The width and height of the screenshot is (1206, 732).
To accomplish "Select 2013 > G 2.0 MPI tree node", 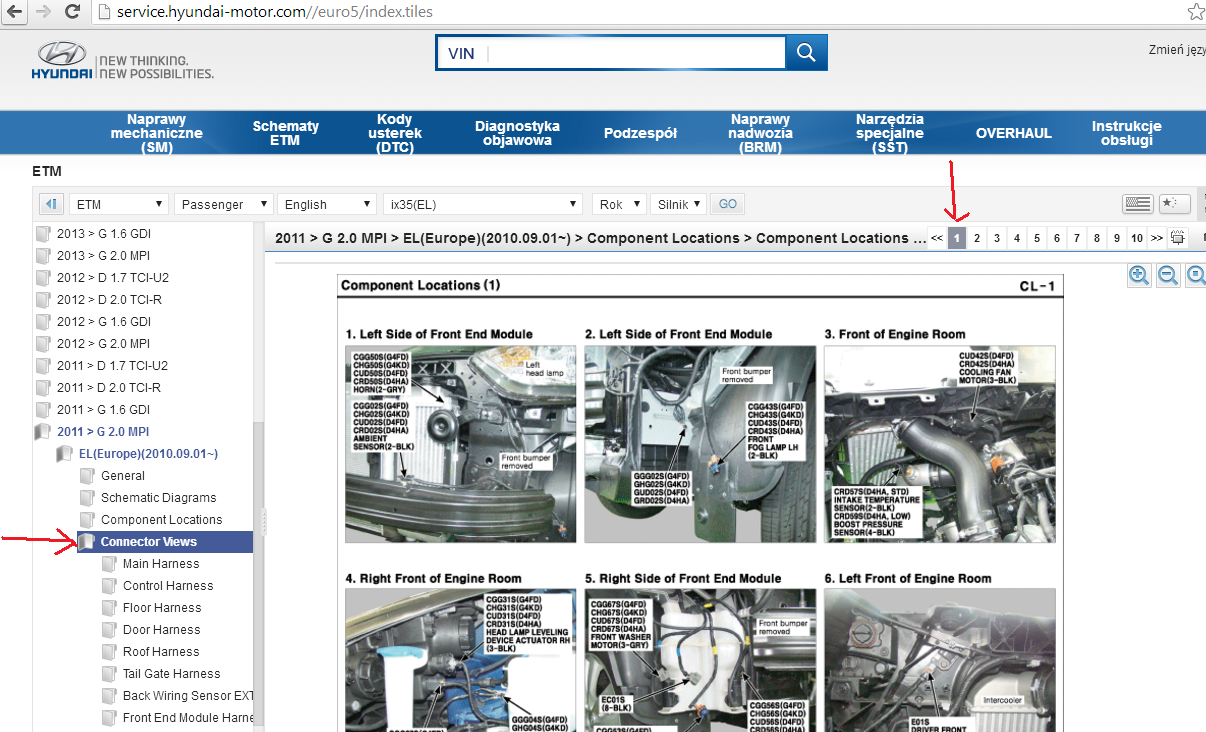I will pos(103,255).
